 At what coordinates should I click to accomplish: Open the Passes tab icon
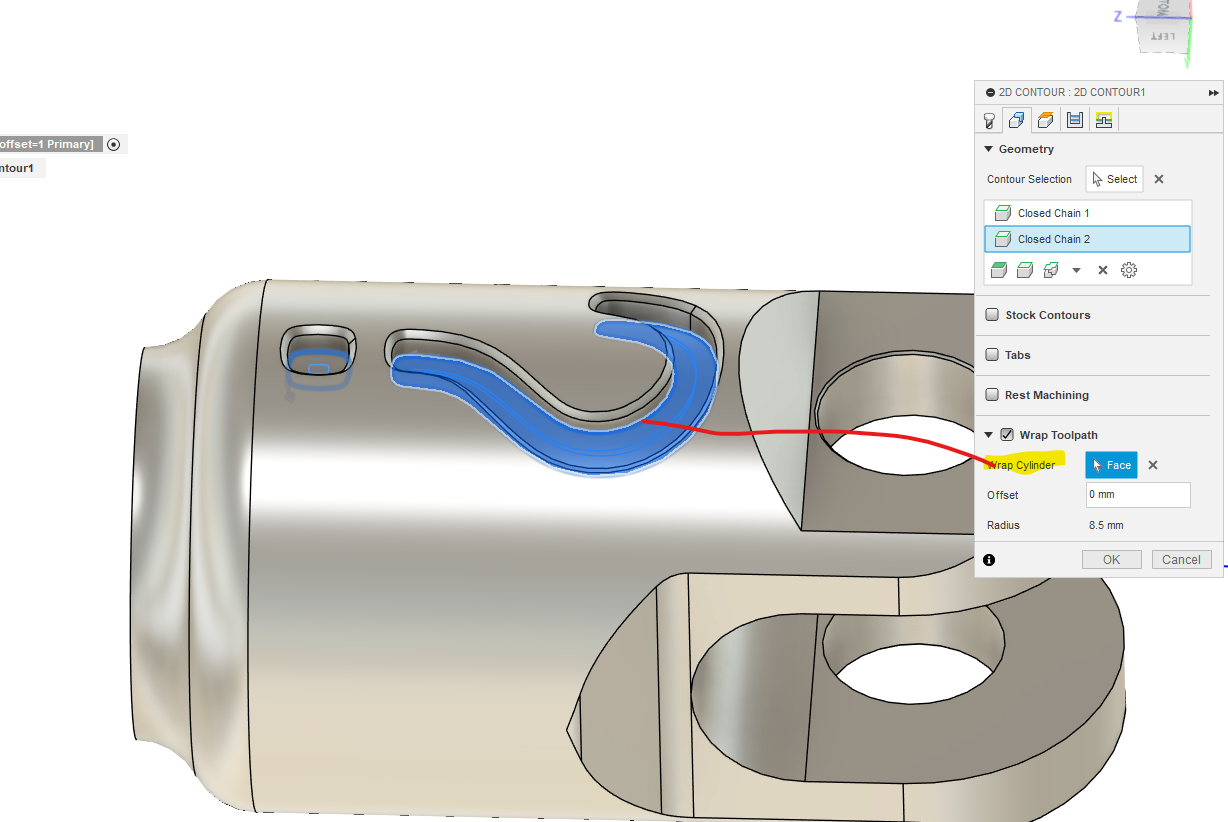pos(1075,120)
